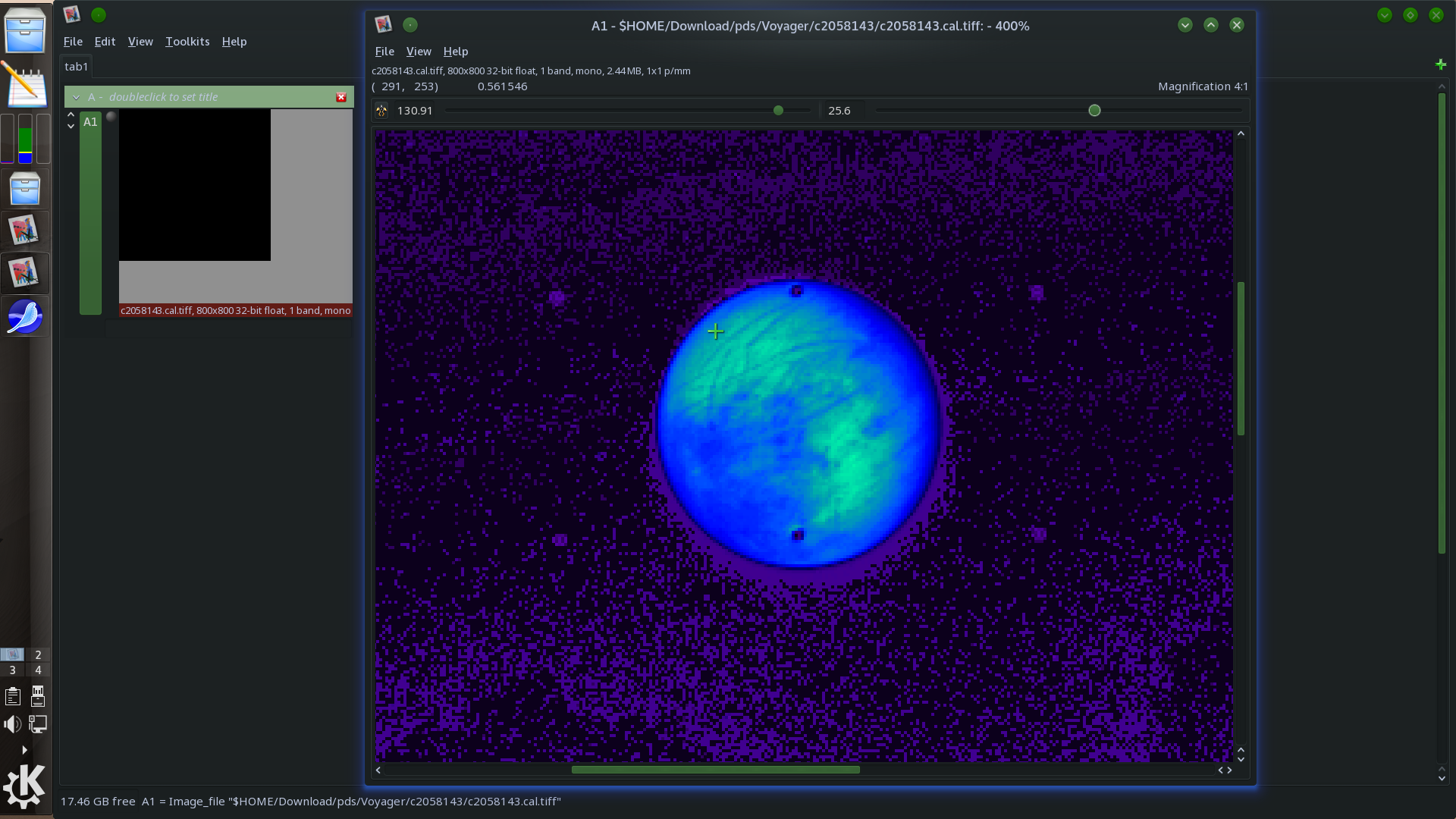Image resolution: width=1456 pixels, height=819 pixels.
Task: Open the file manager drawer icon at panel top
Action: (25, 30)
